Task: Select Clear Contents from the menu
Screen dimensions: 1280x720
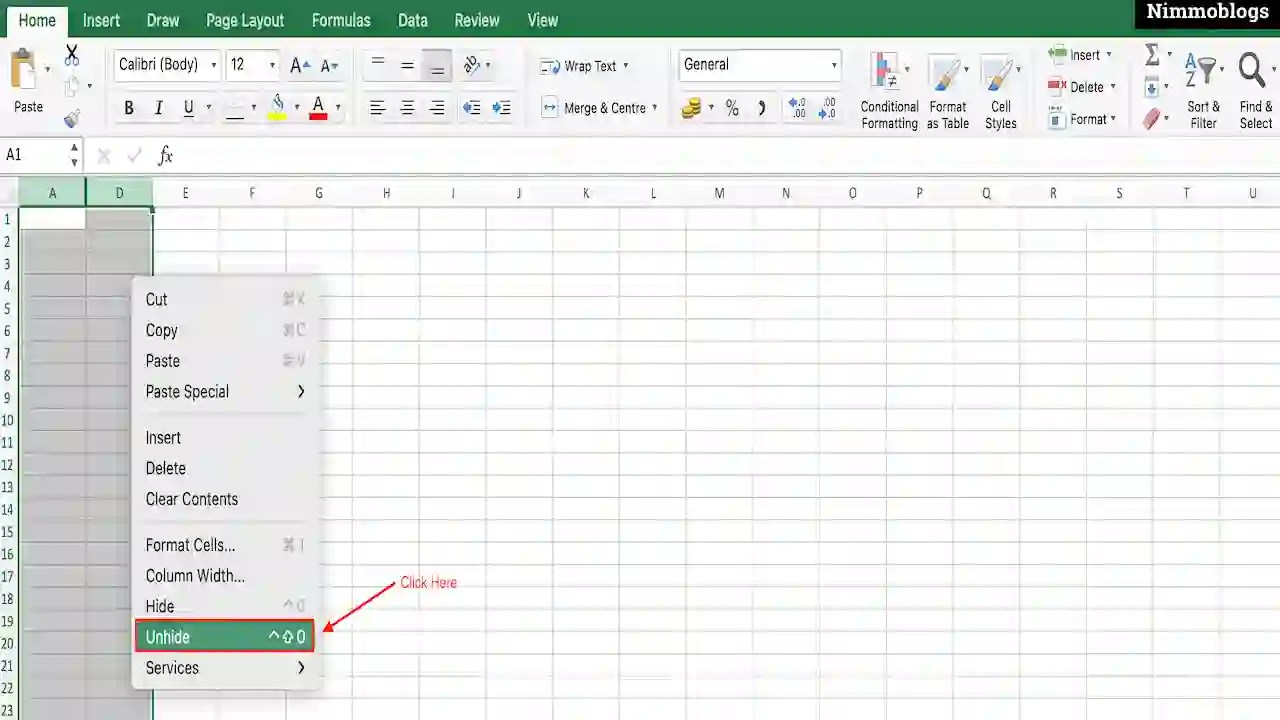Action: click(191, 499)
